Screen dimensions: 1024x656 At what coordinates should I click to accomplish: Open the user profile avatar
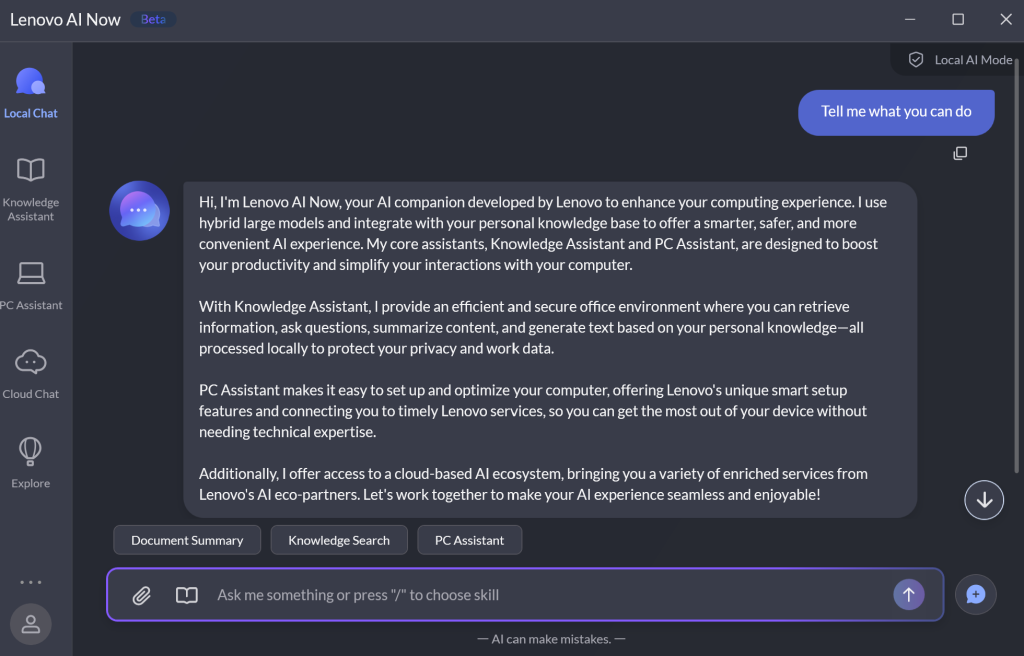click(31, 624)
